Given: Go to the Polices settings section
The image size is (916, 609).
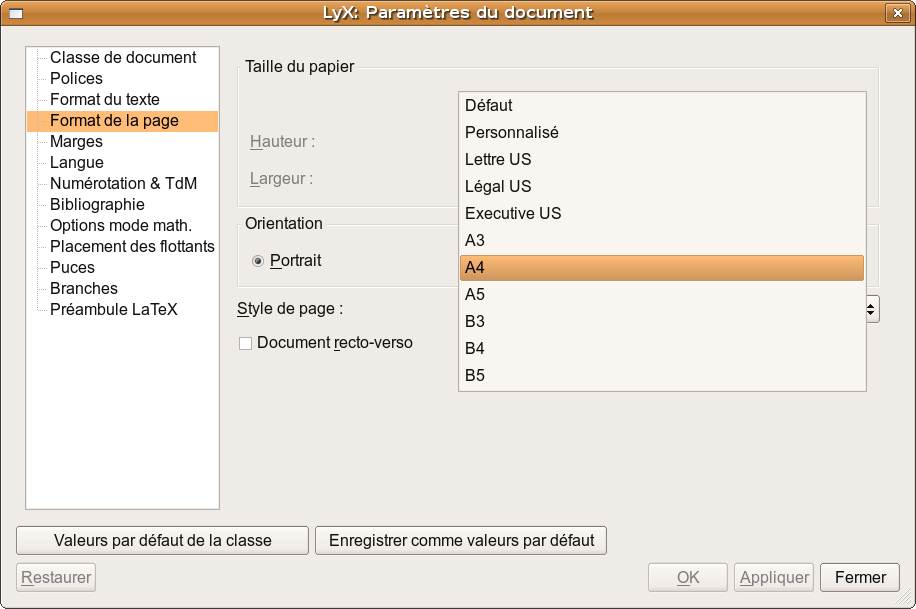Looking at the screenshot, I should [x=76, y=79].
